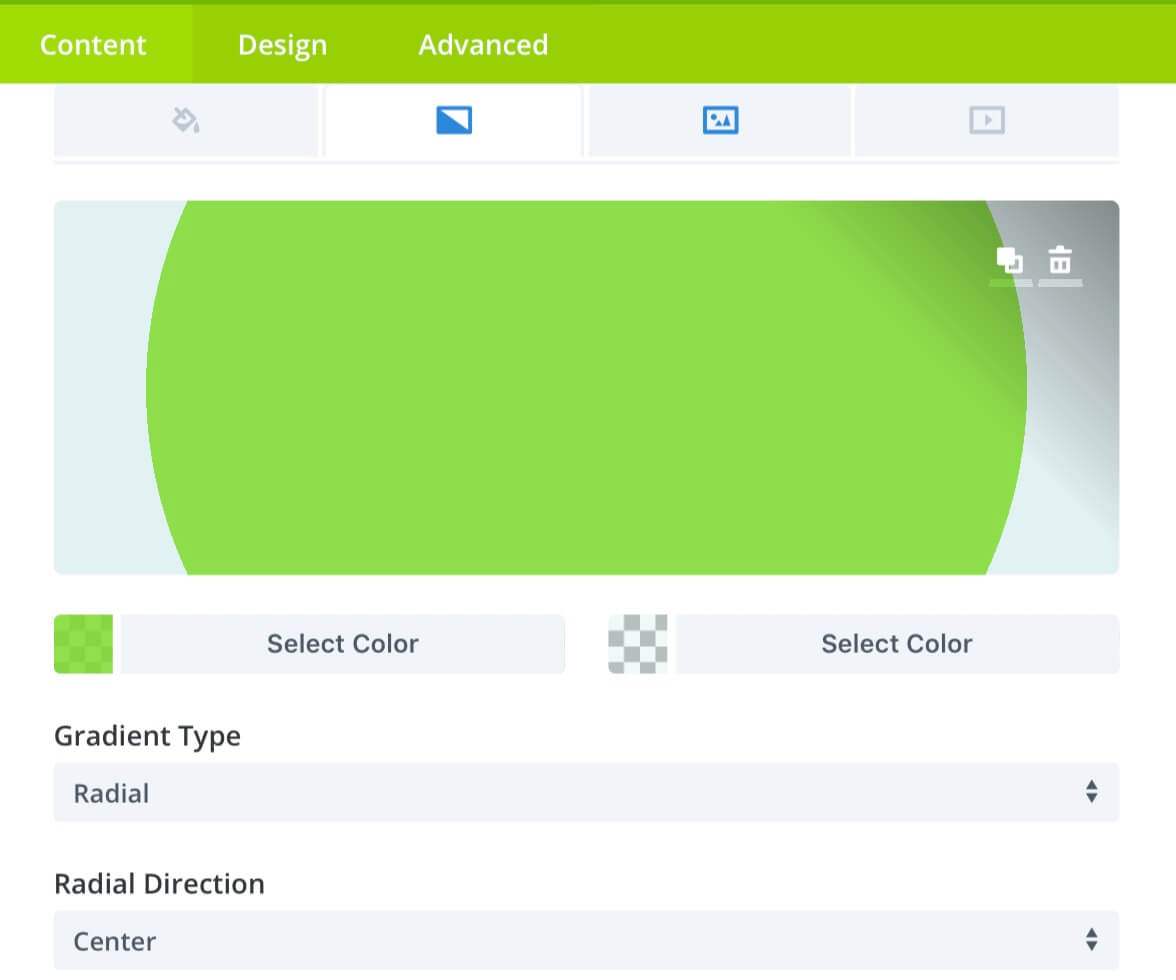Click the Gradient Type label
Viewport: 1176px width, 980px height.
pyautogui.click(x=148, y=736)
